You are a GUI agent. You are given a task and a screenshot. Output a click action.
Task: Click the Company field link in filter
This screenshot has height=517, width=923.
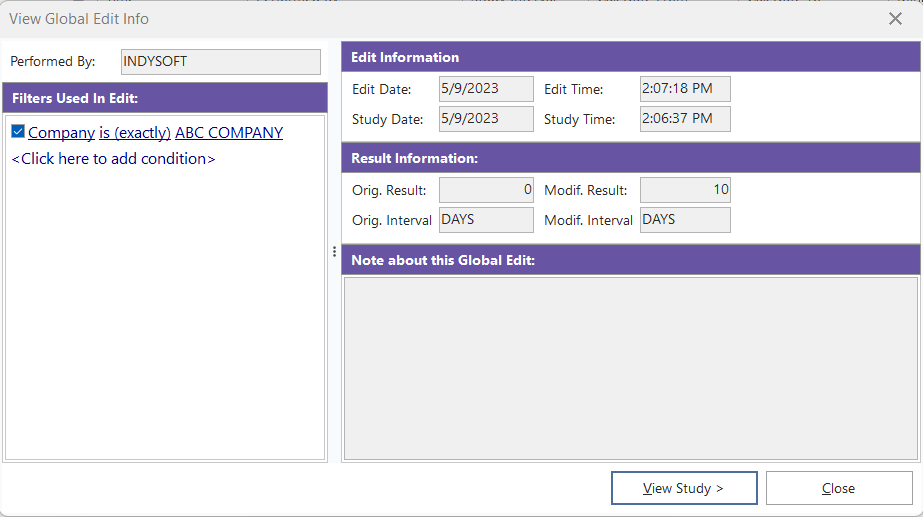(61, 132)
